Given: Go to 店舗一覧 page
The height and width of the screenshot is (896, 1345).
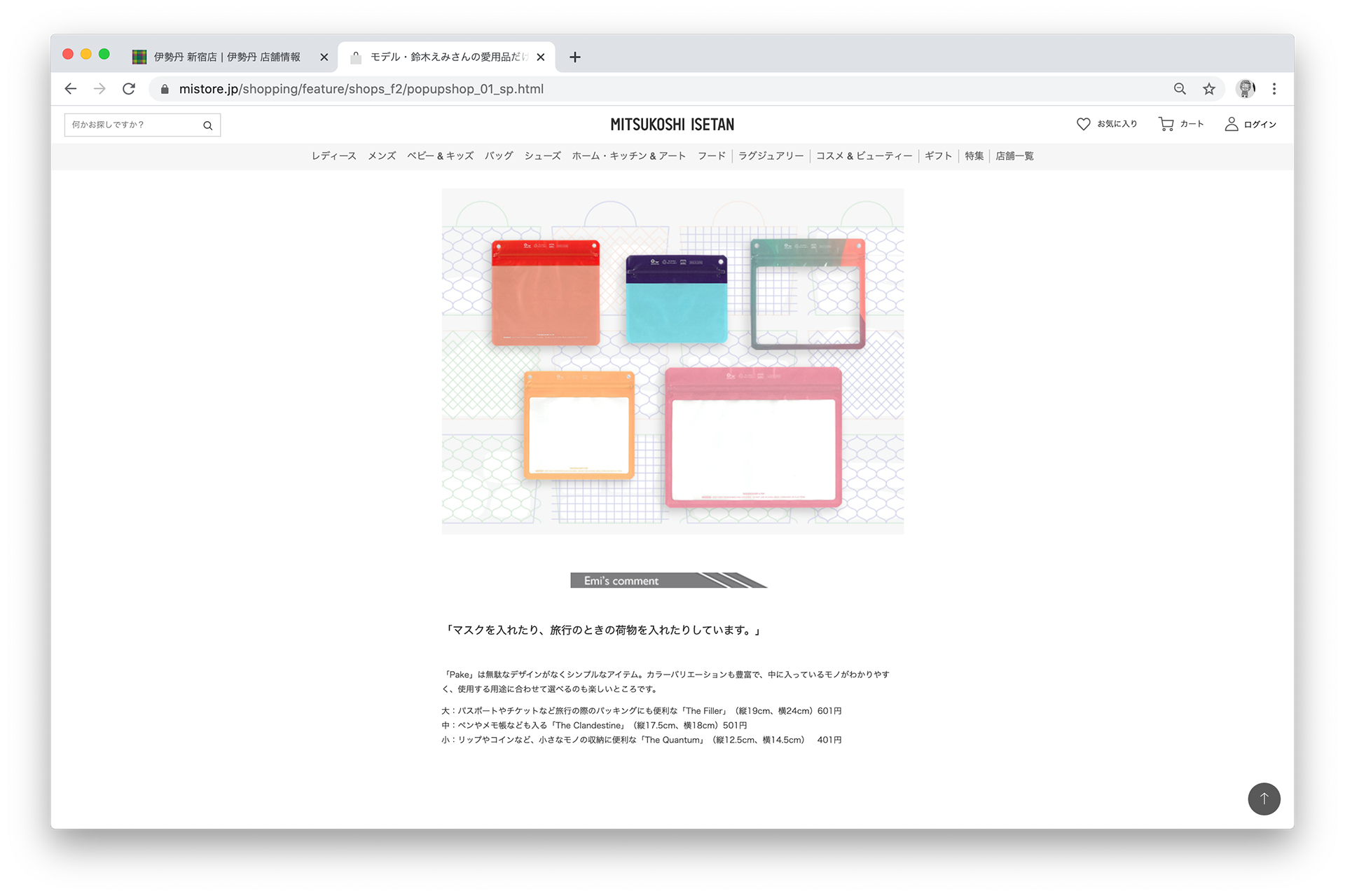Looking at the screenshot, I should (1014, 156).
